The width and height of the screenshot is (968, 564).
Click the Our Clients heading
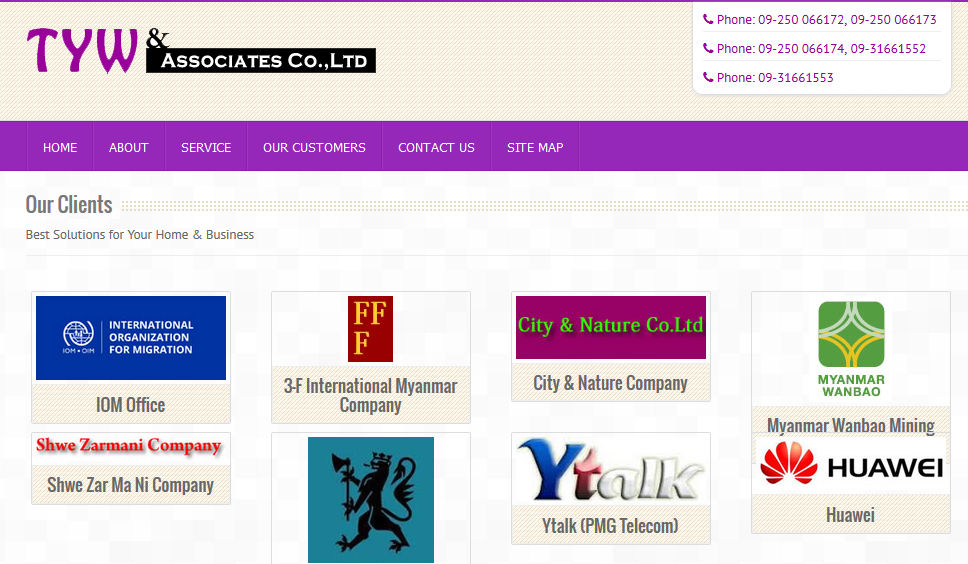[69, 205]
